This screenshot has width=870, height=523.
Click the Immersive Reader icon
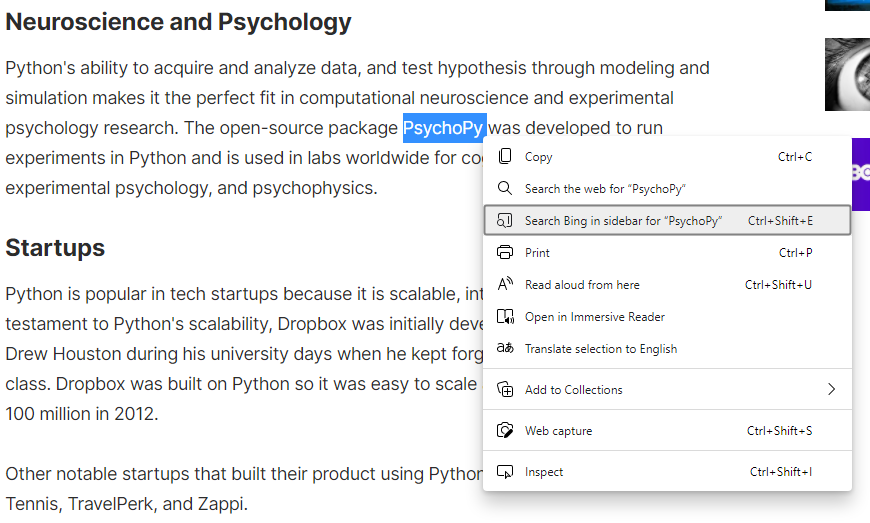pos(505,316)
